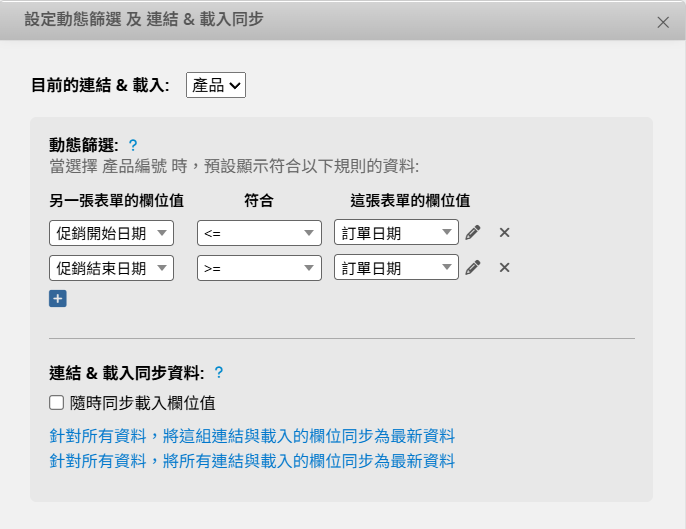The height and width of the screenshot is (529, 686).
Task: Change the >= comparison operator
Action: click(x=259, y=268)
